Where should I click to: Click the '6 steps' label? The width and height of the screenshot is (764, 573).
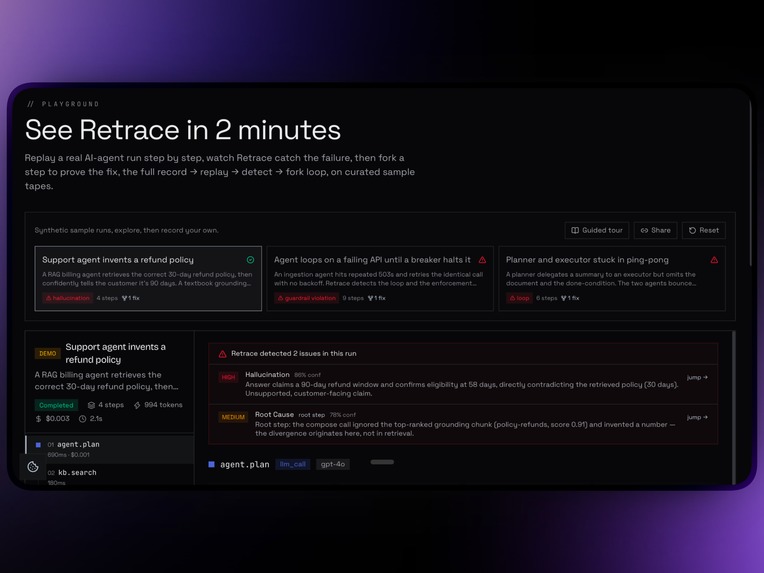547,298
